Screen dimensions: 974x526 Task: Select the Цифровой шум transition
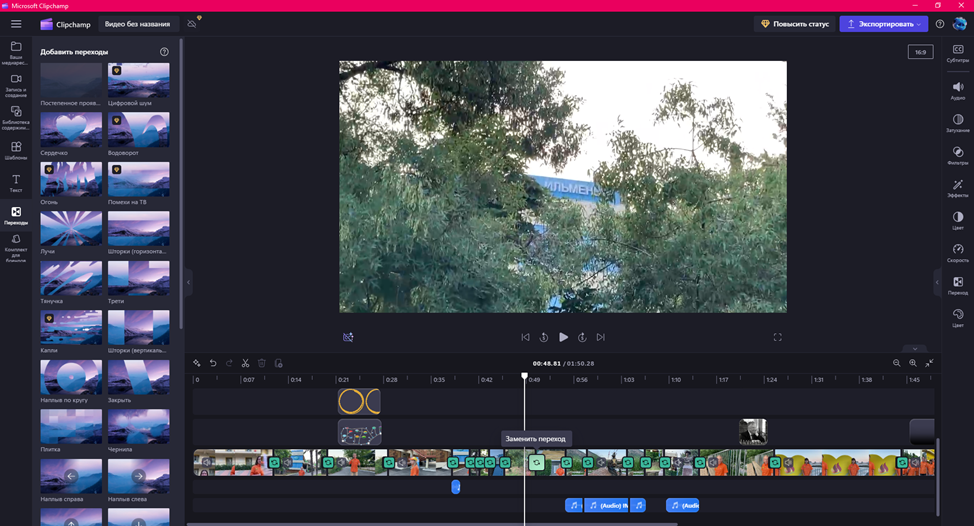pos(139,80)
